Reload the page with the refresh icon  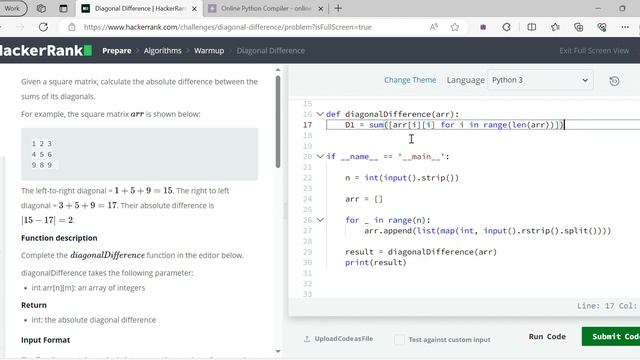pyautogui.click(x=43, y=27)
